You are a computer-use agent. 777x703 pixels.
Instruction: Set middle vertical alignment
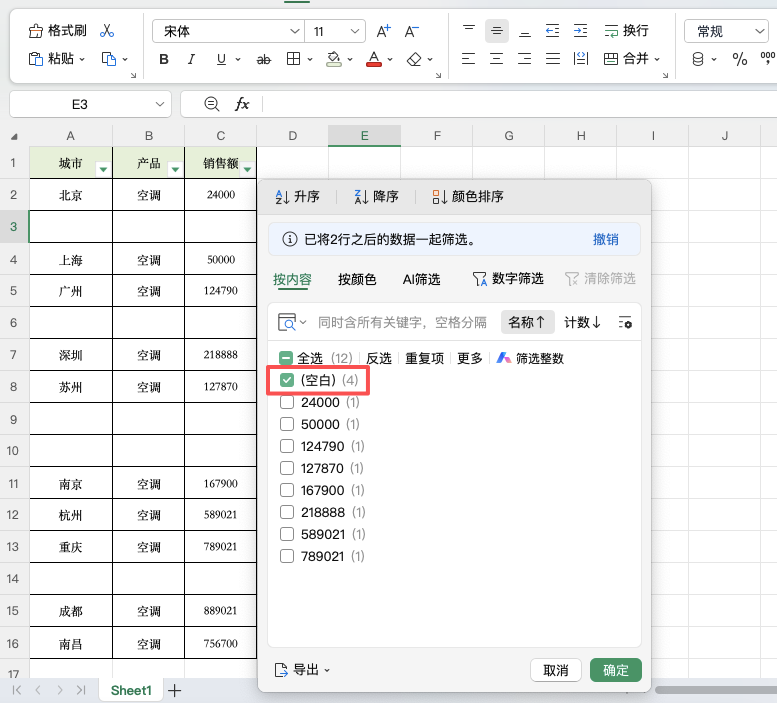pyautogui.click(x=497, y=31)
